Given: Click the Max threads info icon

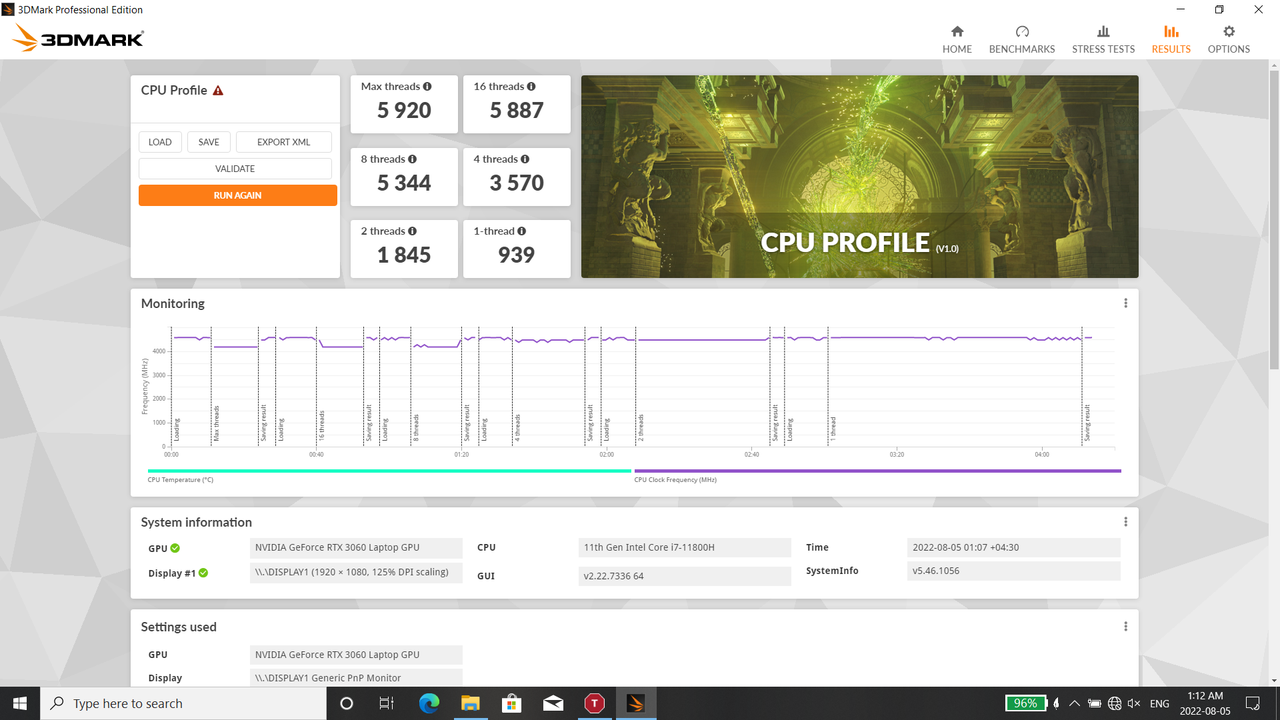Looking at the screenshot, I should pos(427,86).
